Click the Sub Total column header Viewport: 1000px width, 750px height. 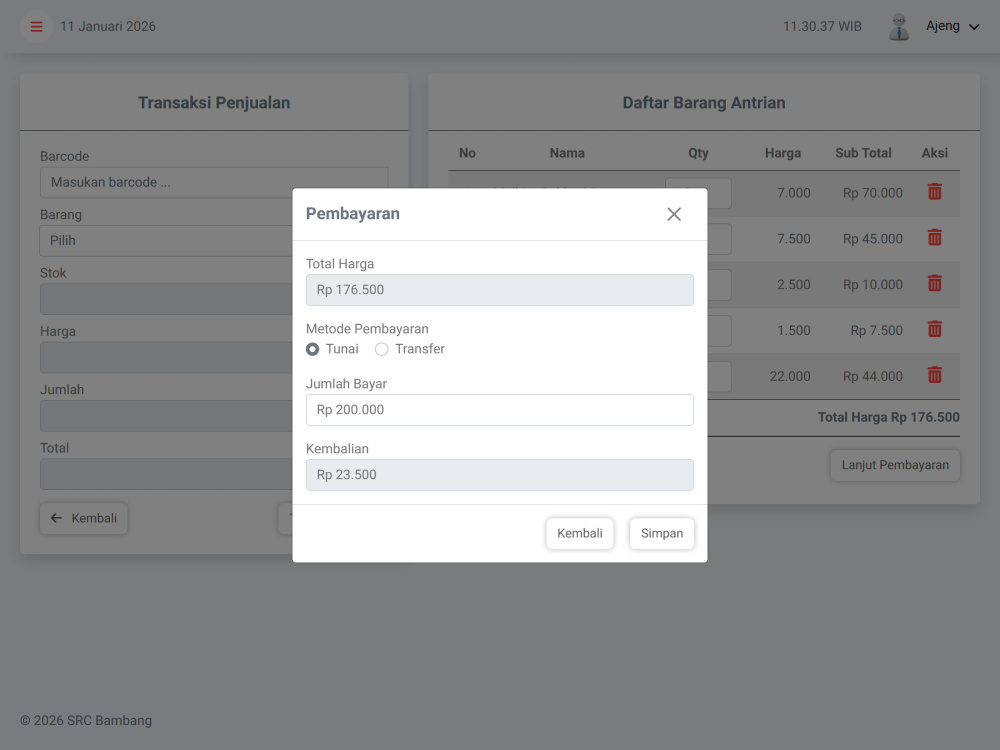coord(864,153)
